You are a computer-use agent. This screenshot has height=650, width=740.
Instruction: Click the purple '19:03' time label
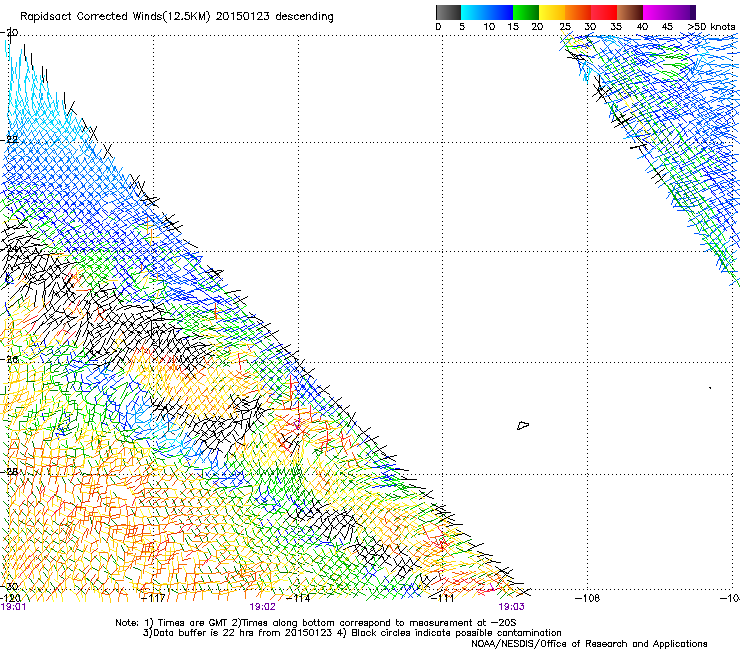pyautogui.click(x=512, y=607)
